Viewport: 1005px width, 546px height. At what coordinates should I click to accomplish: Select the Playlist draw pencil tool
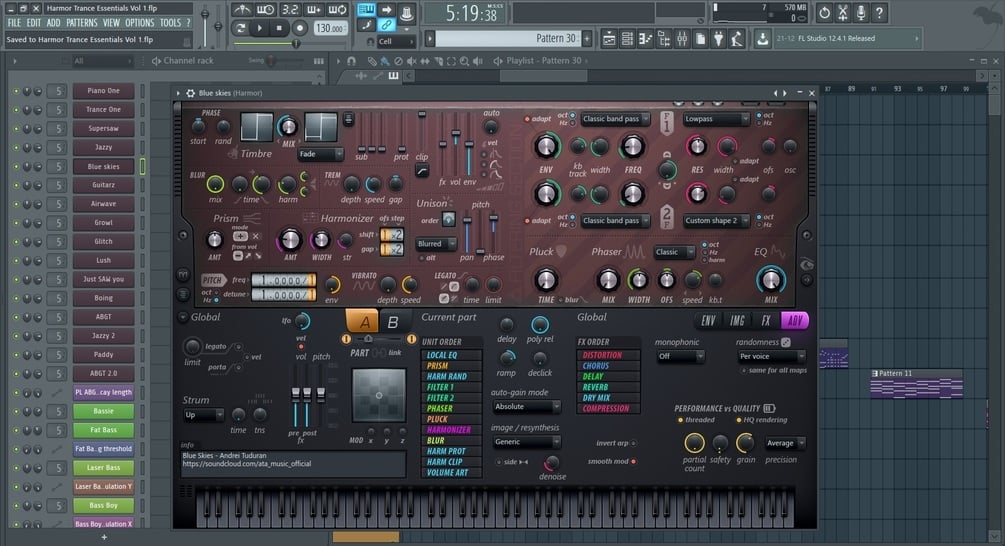coord(372,61)
